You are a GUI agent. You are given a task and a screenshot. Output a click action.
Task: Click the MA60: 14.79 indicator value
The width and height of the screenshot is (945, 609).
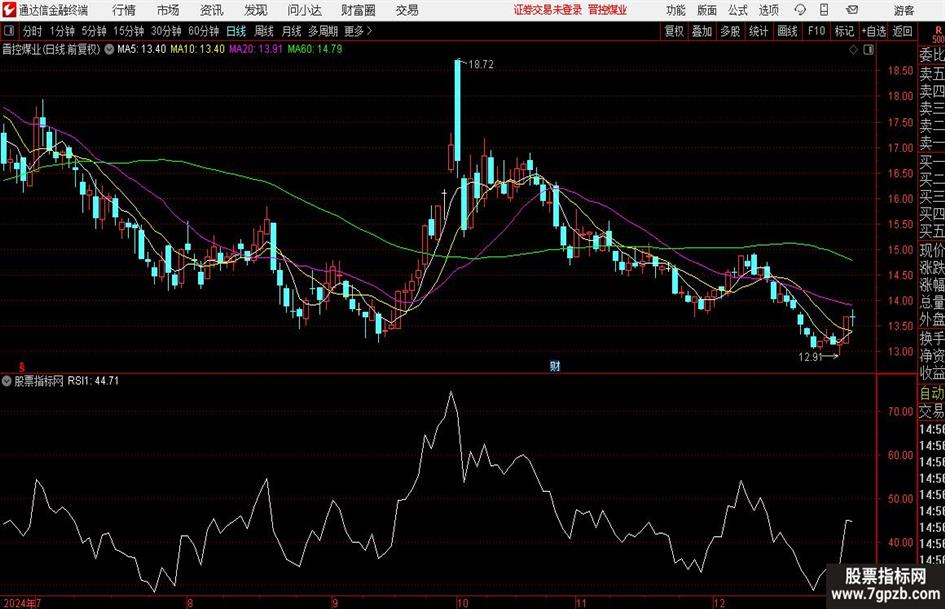(315, 49)
